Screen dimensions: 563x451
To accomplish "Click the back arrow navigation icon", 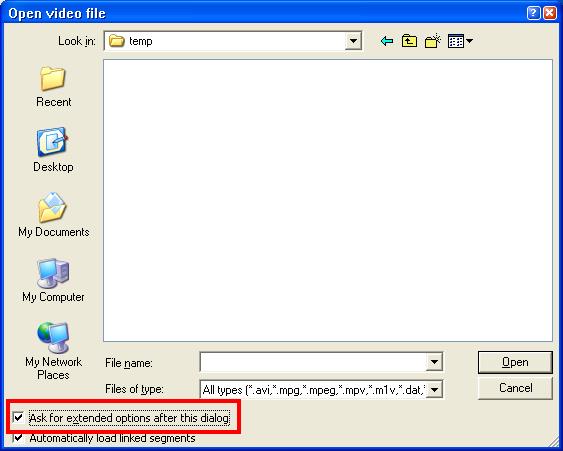I will 387,41.
